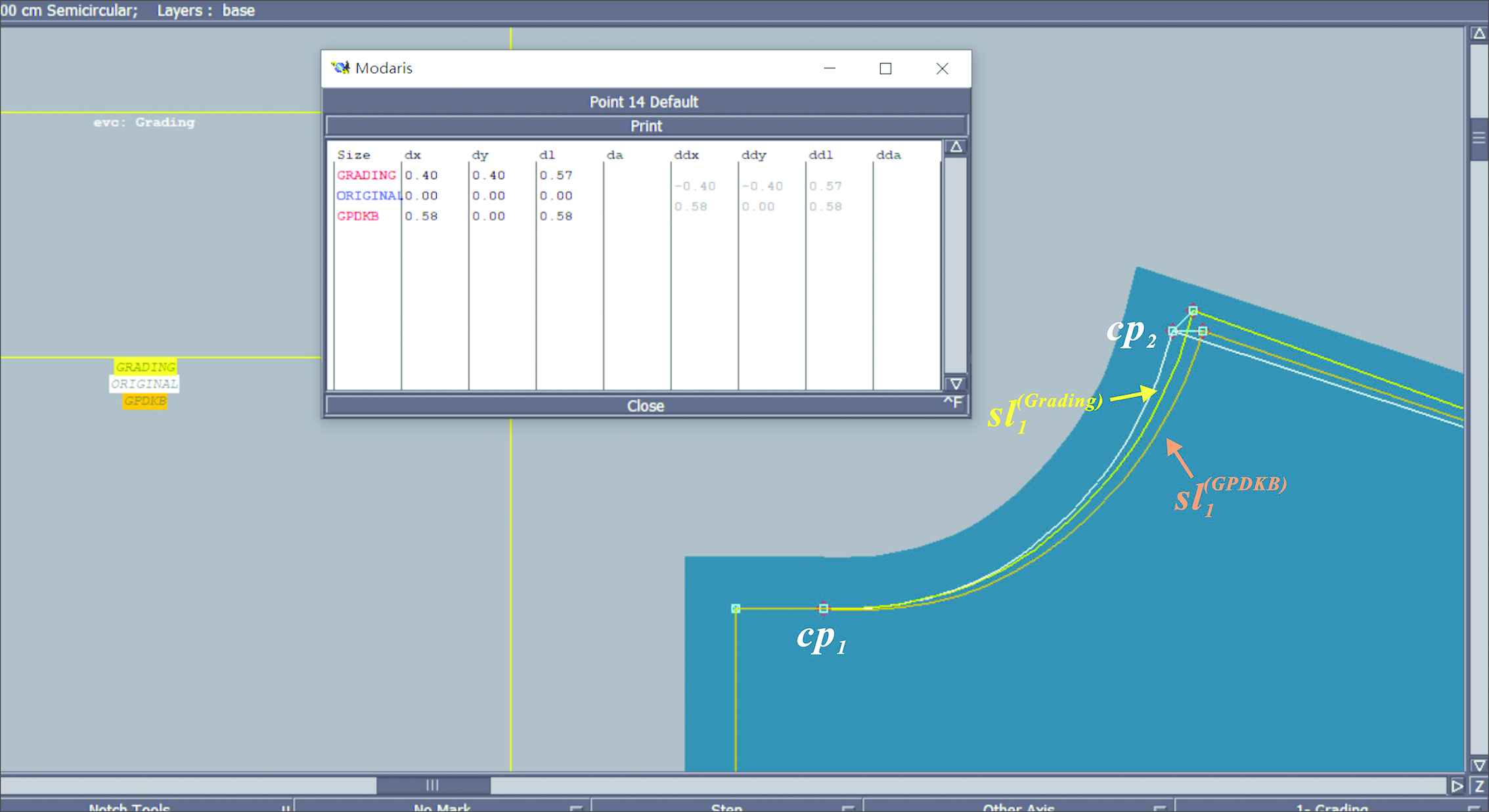Maximize the Modaris dialog window
1489x812 pixels.
(x=885, y=69)
